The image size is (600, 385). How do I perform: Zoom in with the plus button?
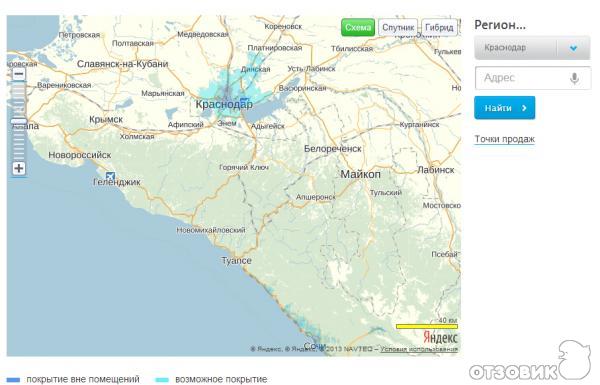click(x=19, y=168)
